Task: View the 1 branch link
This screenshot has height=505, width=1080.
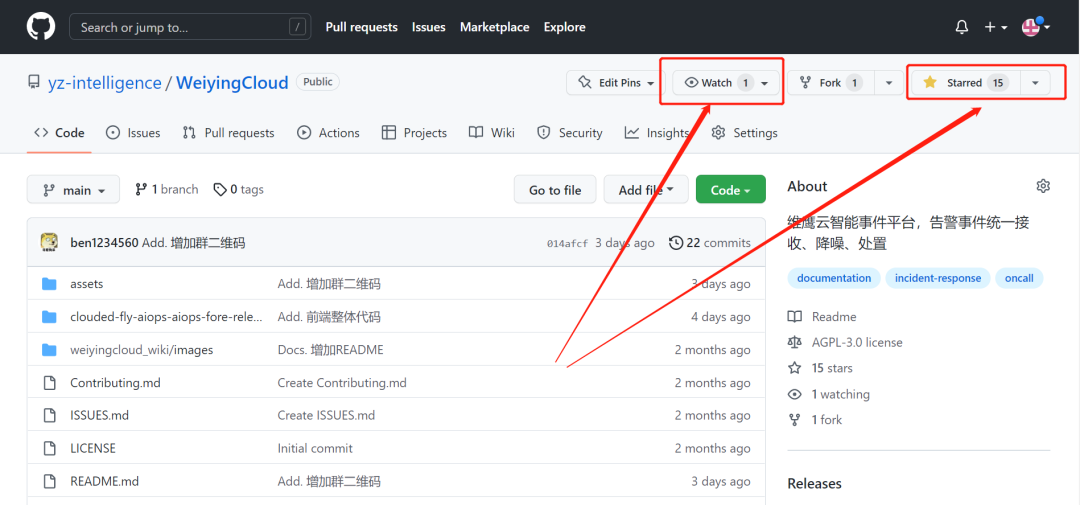Action: pyautogui.click(x=167, y=189)
